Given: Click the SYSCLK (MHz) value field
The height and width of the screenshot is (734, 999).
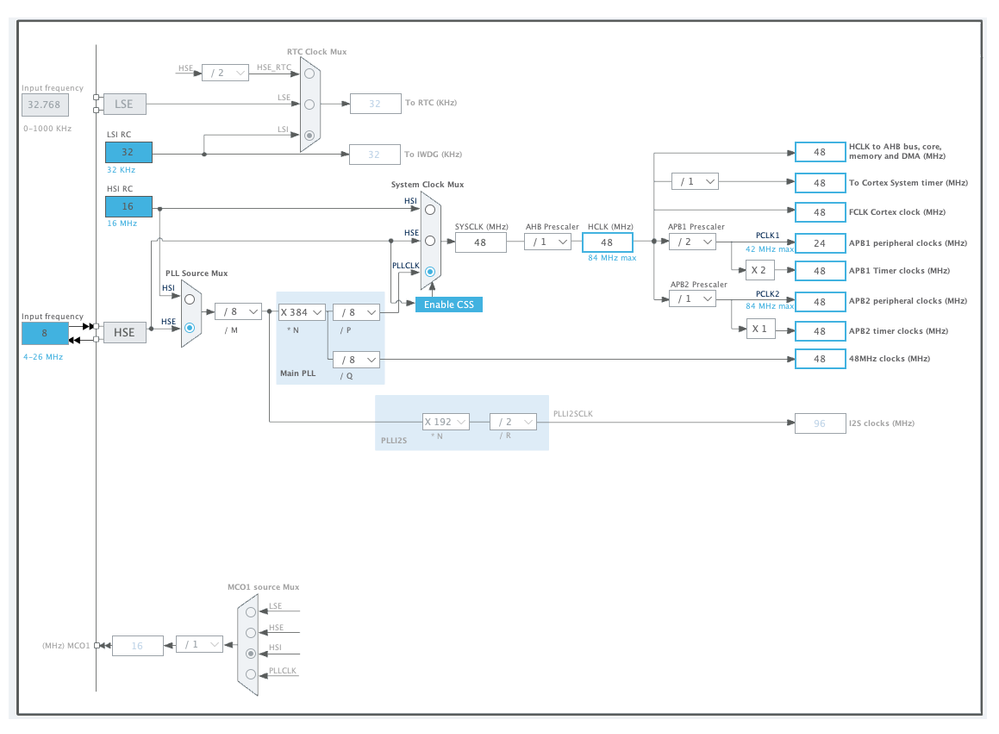Looking at the screenshot, I should 480,243.
